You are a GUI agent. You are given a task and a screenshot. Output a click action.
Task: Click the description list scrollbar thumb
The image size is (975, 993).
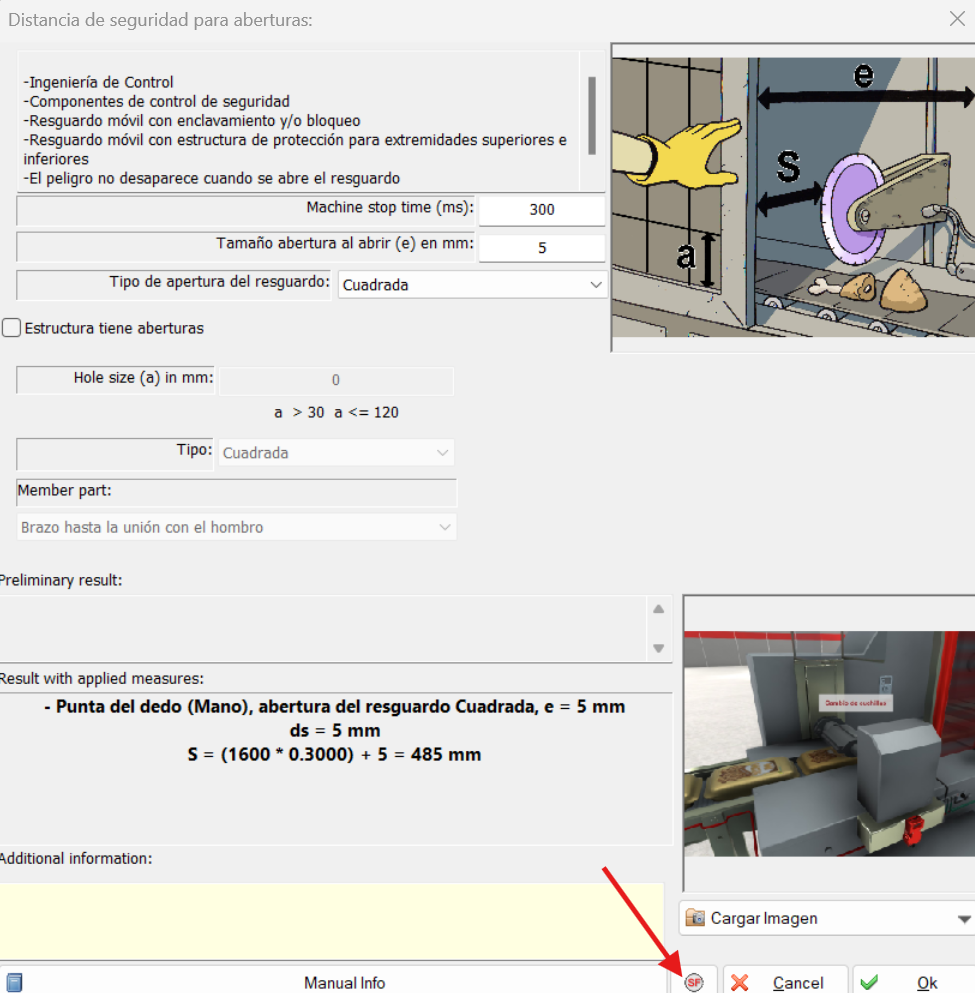(x=592, y=115)
